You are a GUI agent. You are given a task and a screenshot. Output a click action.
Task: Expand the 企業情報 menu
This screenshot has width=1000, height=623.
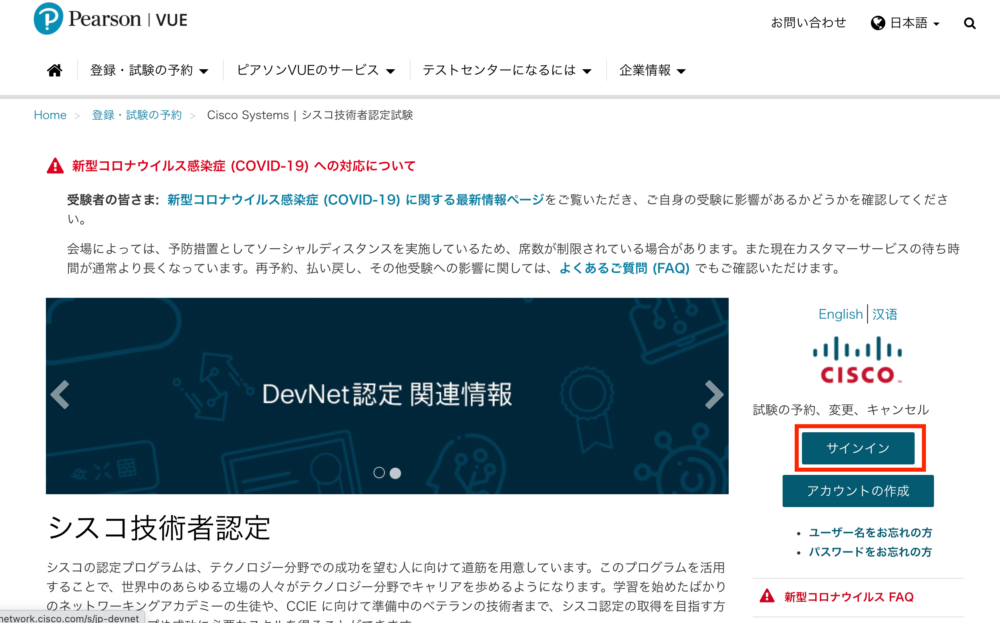[x=652, y=70]
